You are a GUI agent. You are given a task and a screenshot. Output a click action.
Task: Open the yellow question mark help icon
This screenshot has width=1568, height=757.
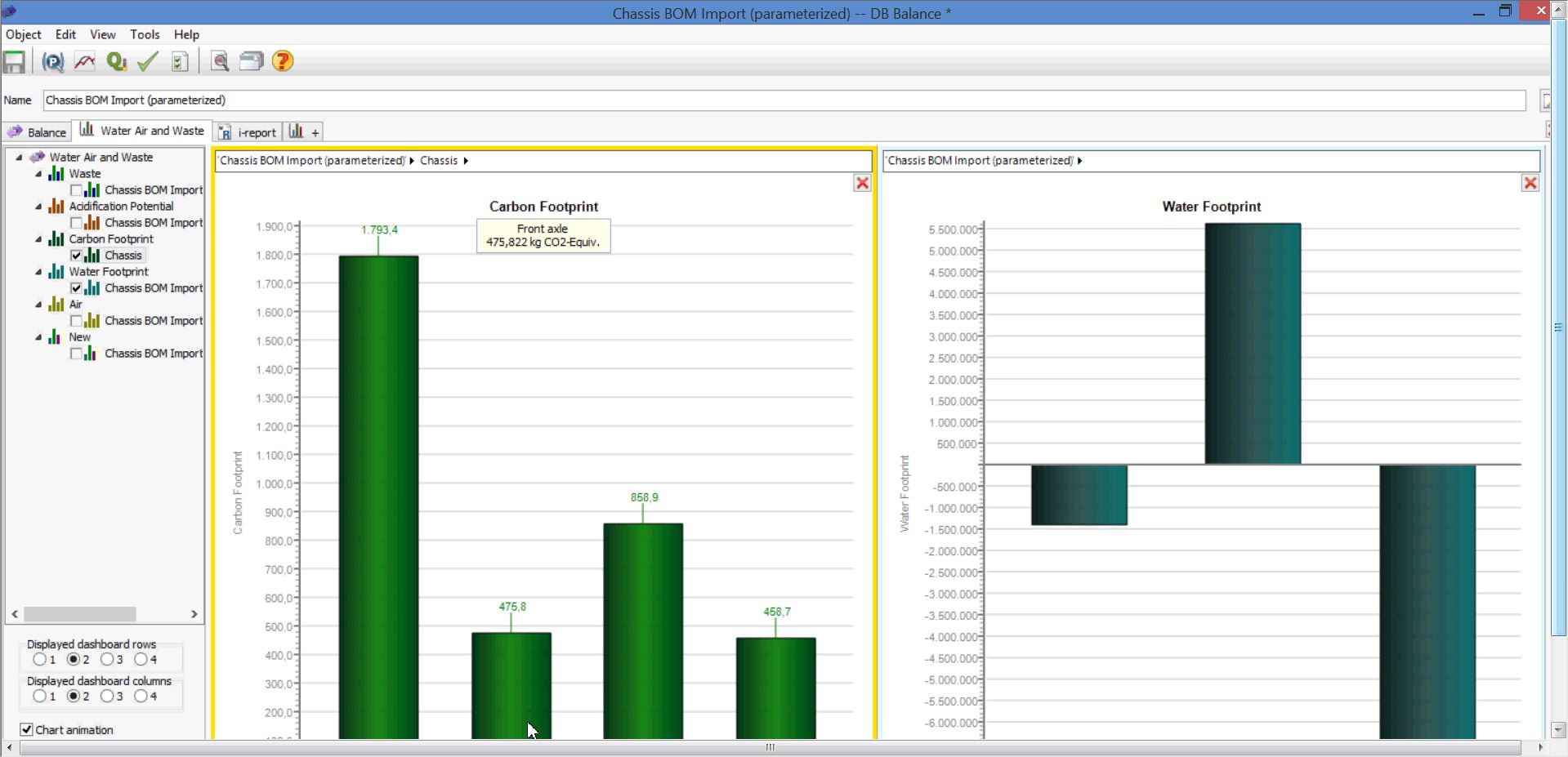click(283, 61)
